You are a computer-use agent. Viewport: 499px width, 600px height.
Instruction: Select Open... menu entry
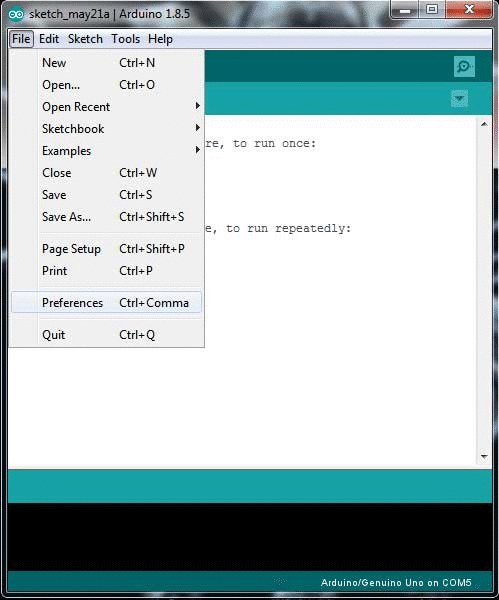click(x=107, y=85)
